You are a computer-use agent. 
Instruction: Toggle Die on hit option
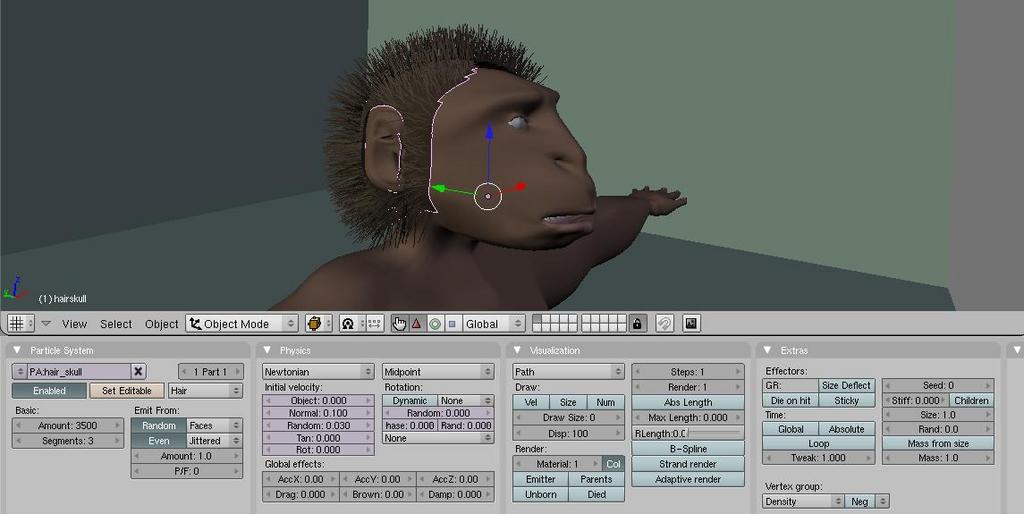(x=790, y=400)
